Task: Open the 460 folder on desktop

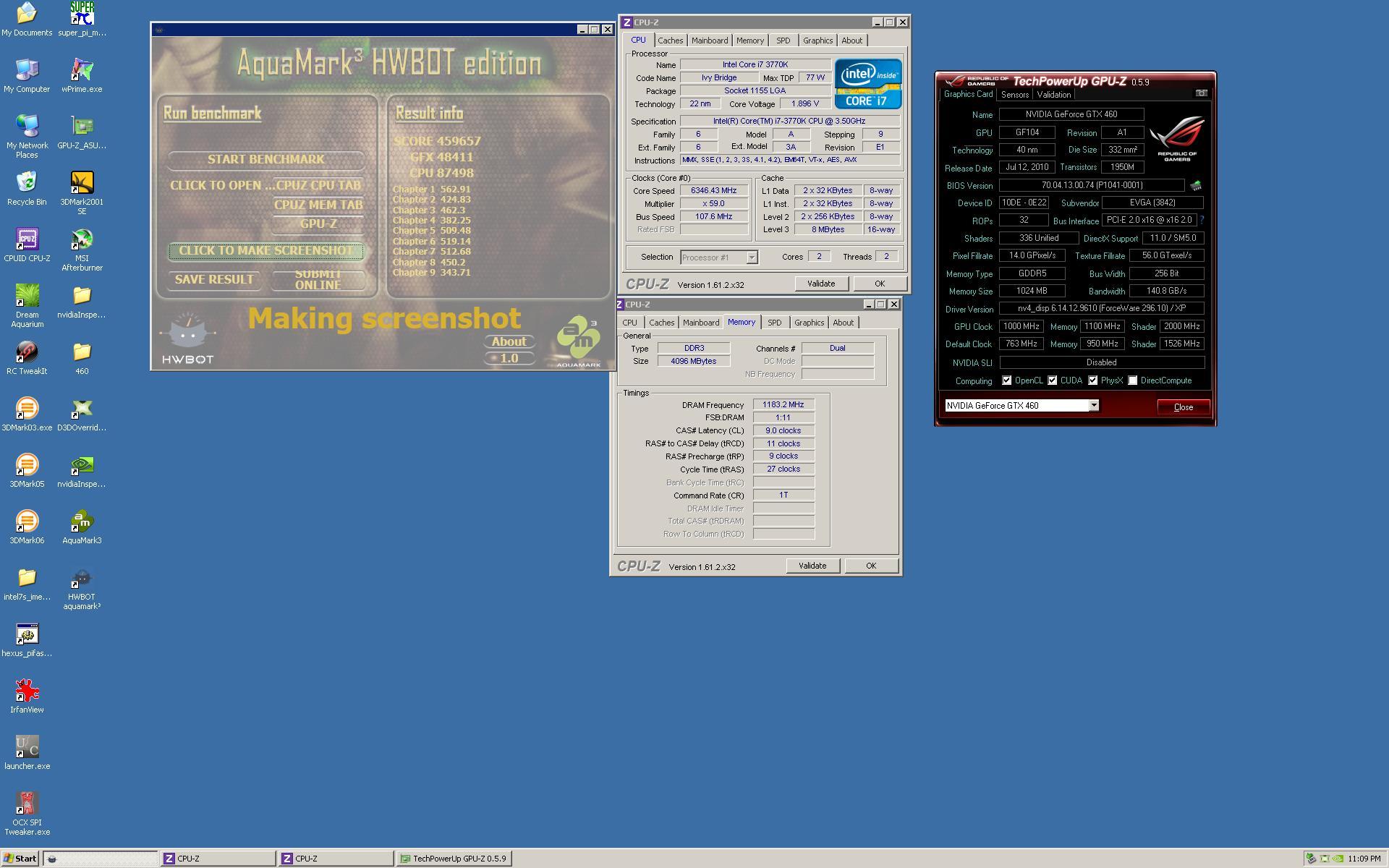Action: click(x=82, y=358)
